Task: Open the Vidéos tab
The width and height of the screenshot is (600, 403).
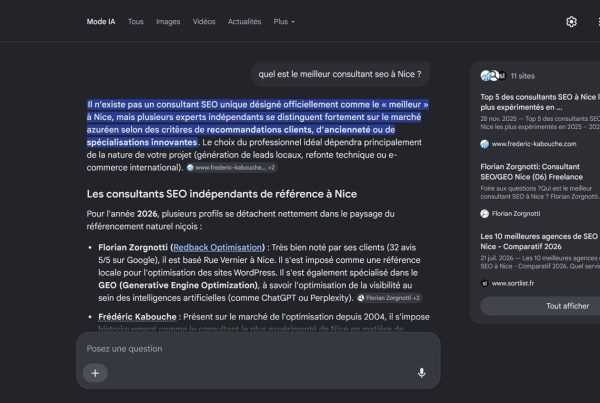Action: coord(204,22)
